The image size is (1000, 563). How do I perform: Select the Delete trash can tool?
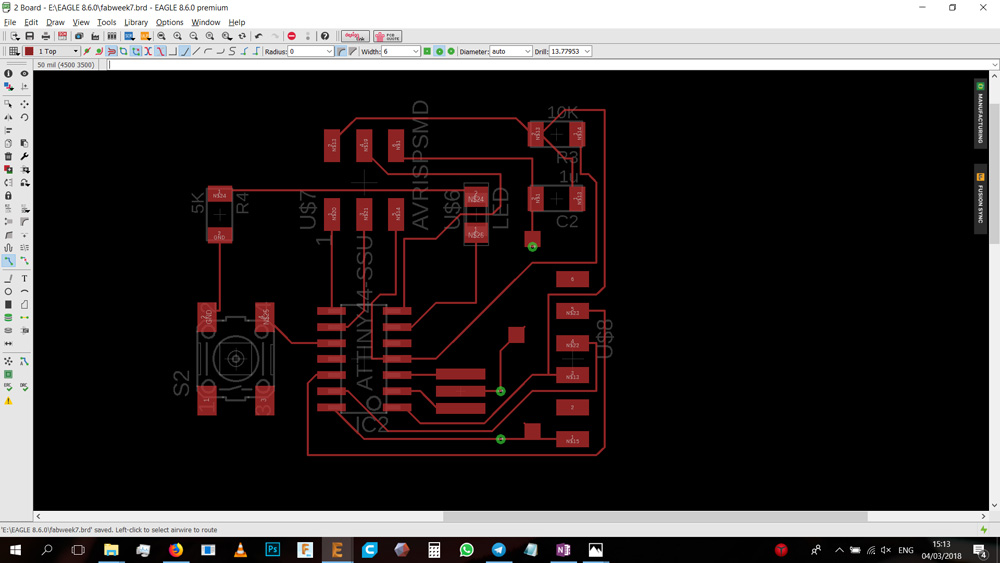coord(8,156)
